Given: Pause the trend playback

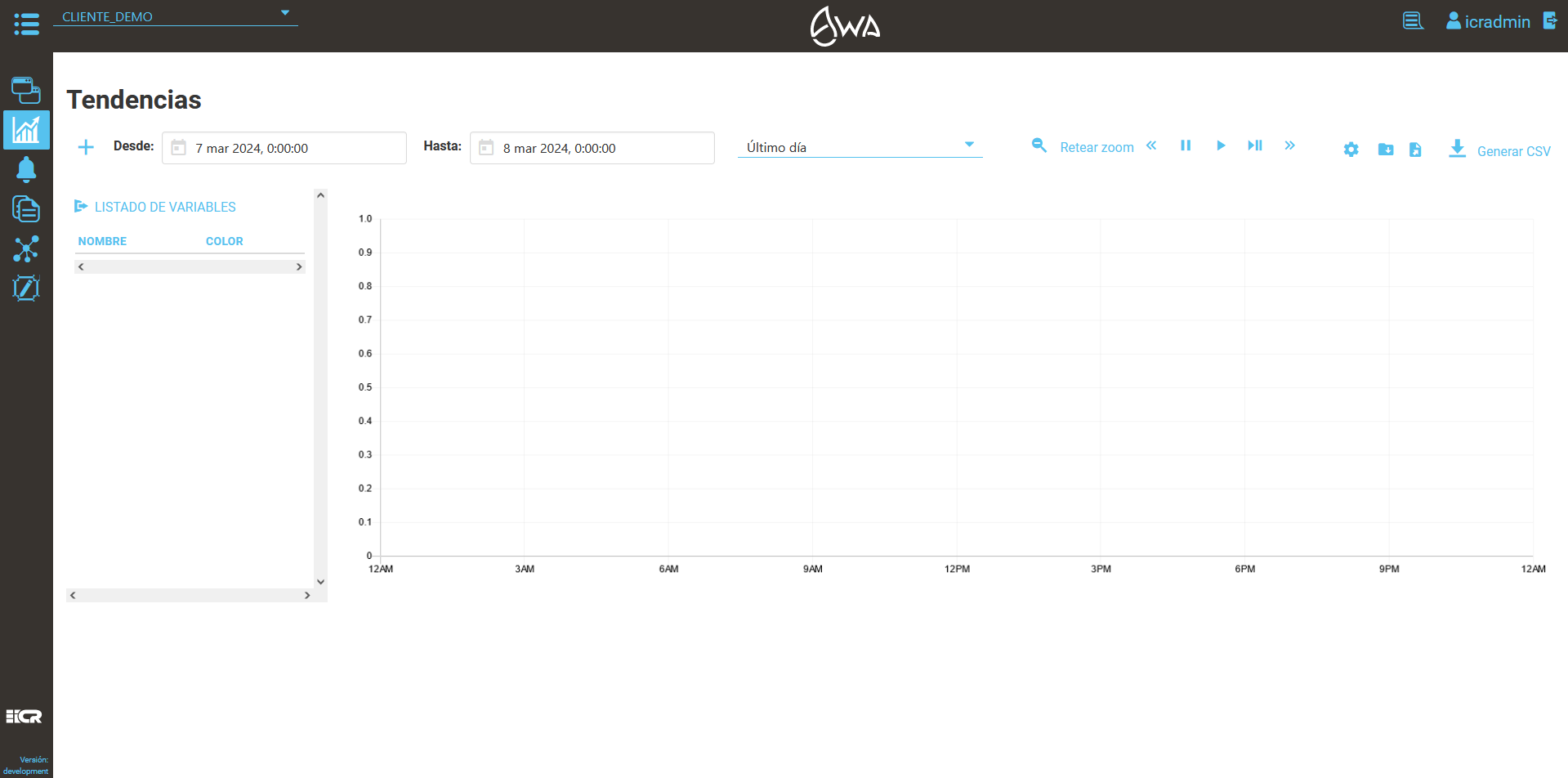Looking at the screenshot, I should pos(1186,145).
